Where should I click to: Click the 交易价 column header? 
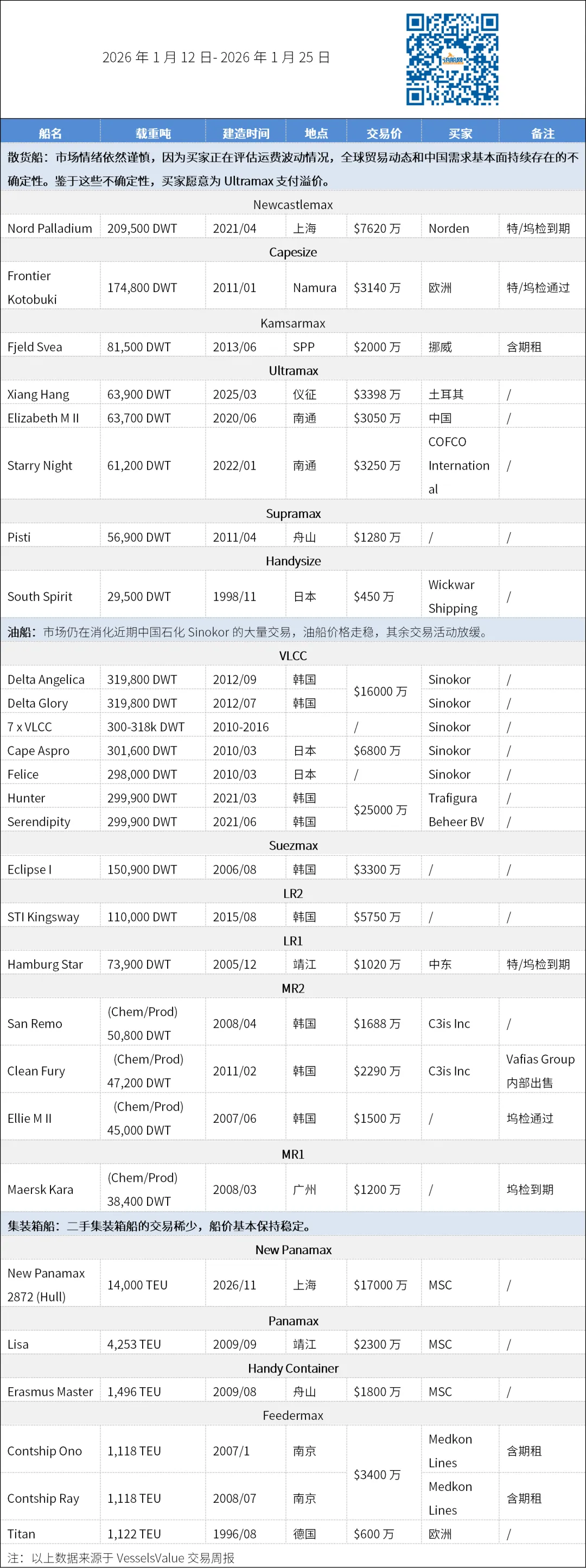384,134
